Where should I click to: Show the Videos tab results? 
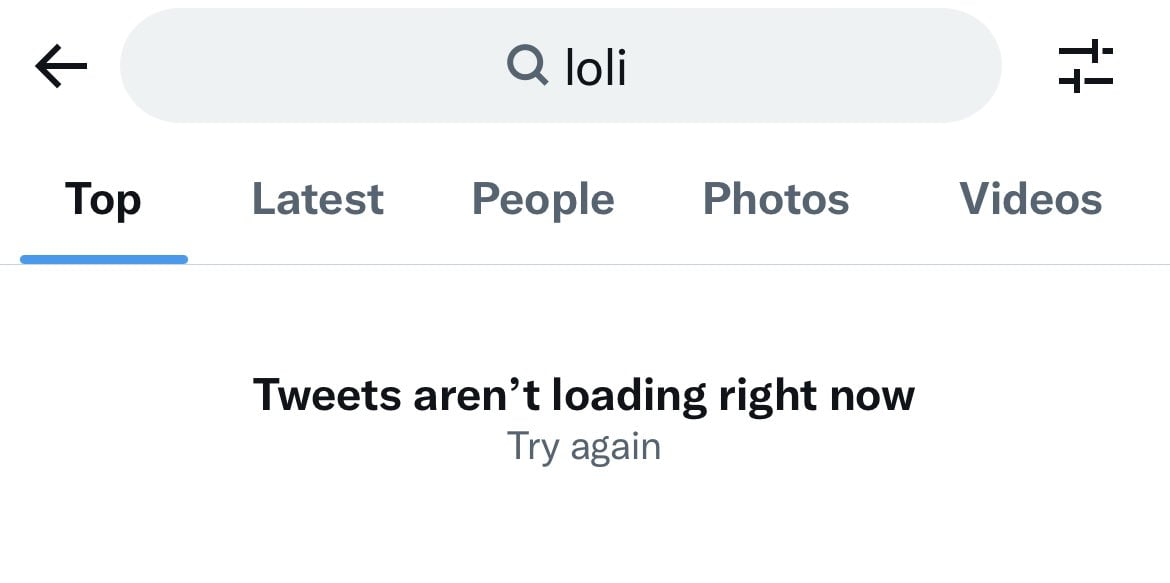pyautogui.click(x=1030, y=199)
